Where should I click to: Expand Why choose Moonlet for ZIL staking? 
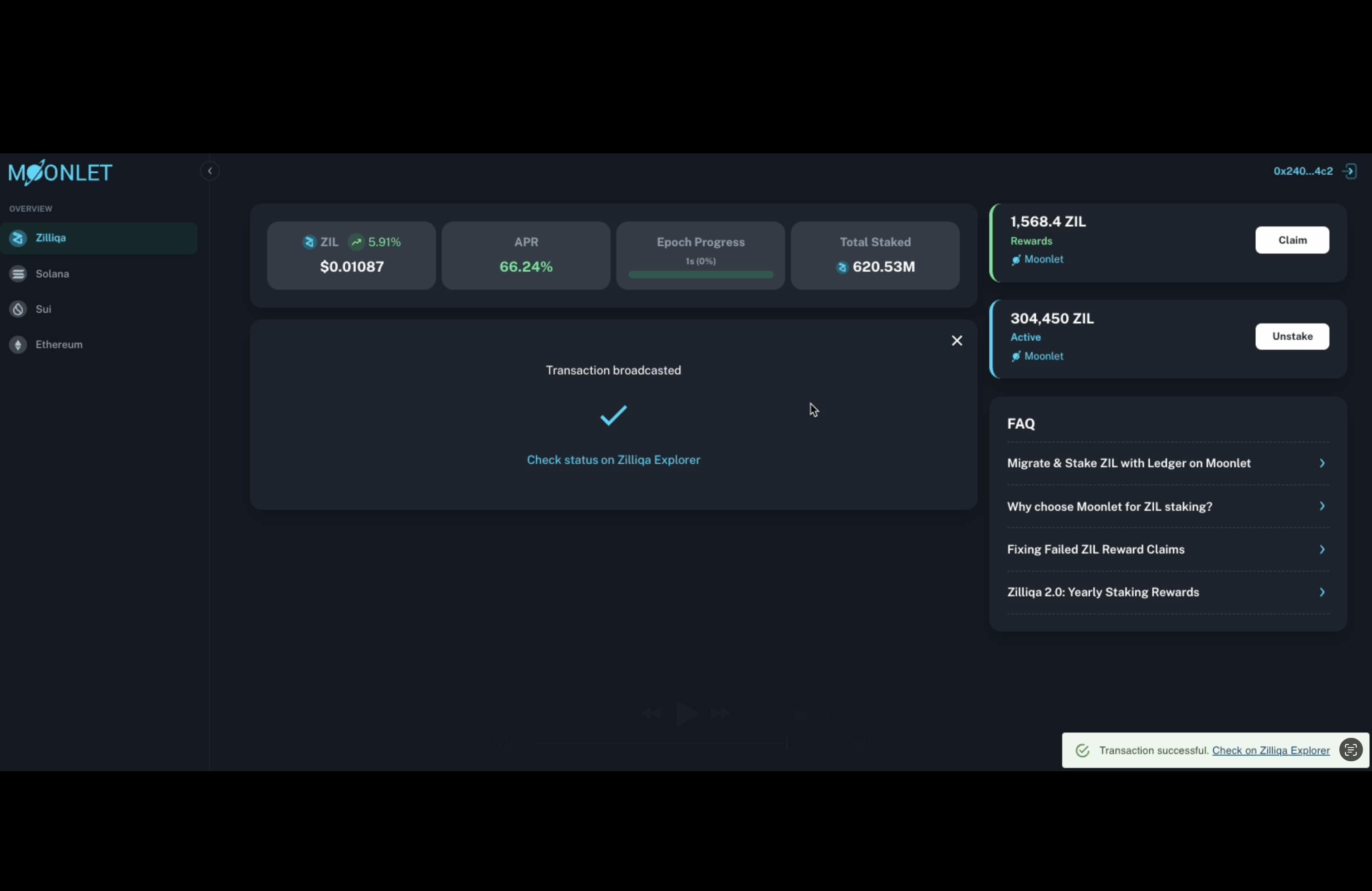pyautogui.click(x=1168, y=507)
